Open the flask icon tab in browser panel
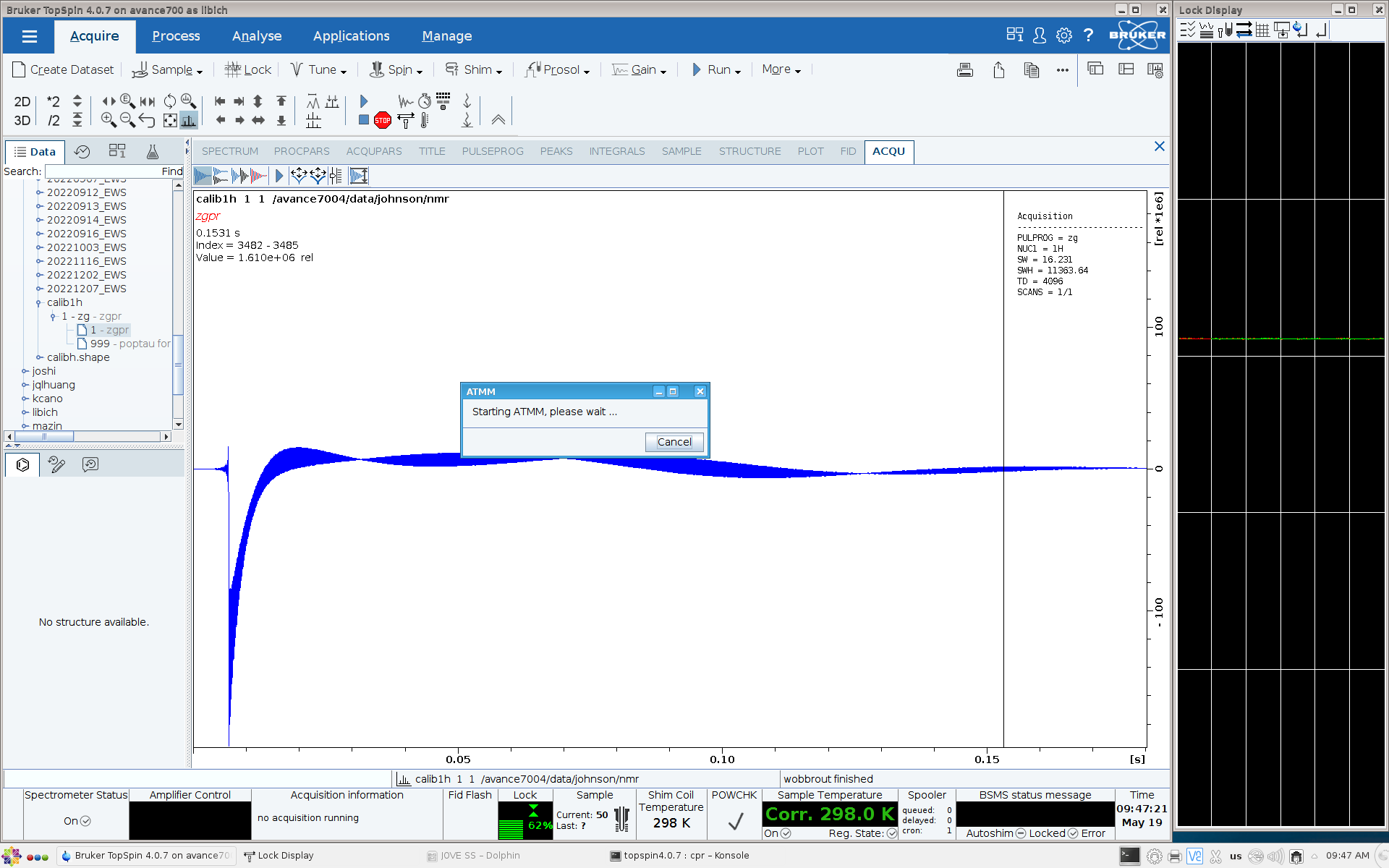 152,152
